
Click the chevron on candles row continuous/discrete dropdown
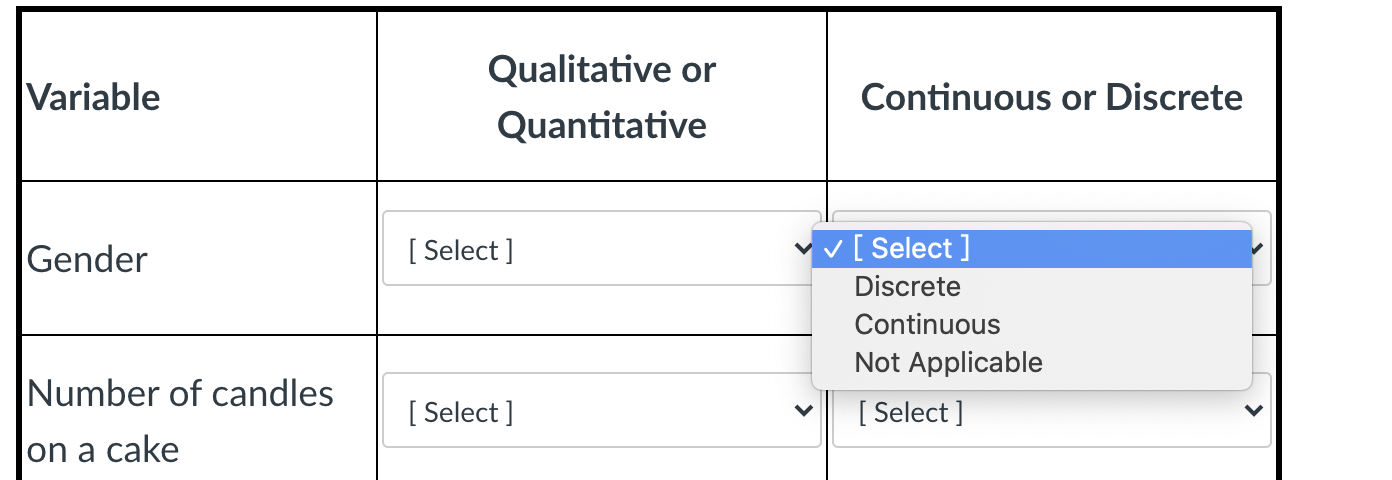(x=1254, y=411)
